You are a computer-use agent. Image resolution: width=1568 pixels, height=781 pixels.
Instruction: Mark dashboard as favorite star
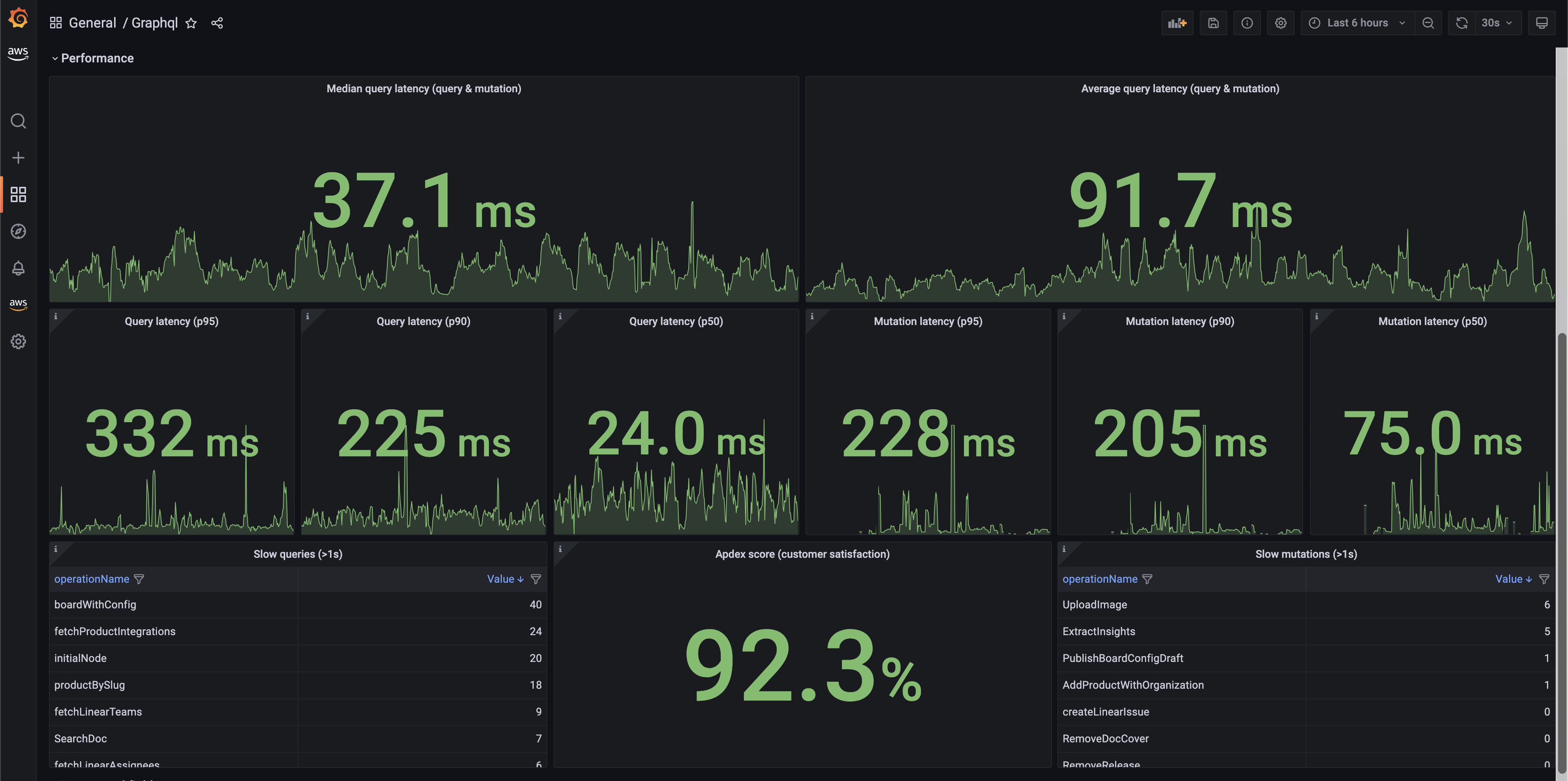[x=191, y=23]
